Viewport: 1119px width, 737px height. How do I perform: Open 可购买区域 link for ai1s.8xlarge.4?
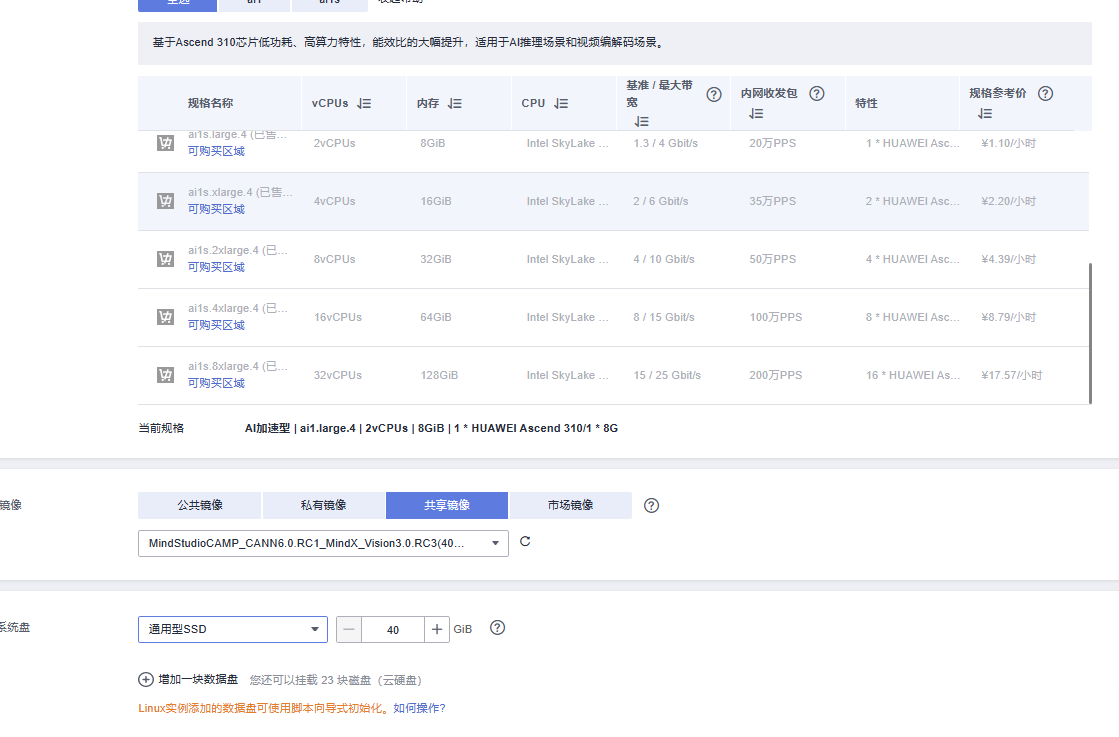[216, 383]
